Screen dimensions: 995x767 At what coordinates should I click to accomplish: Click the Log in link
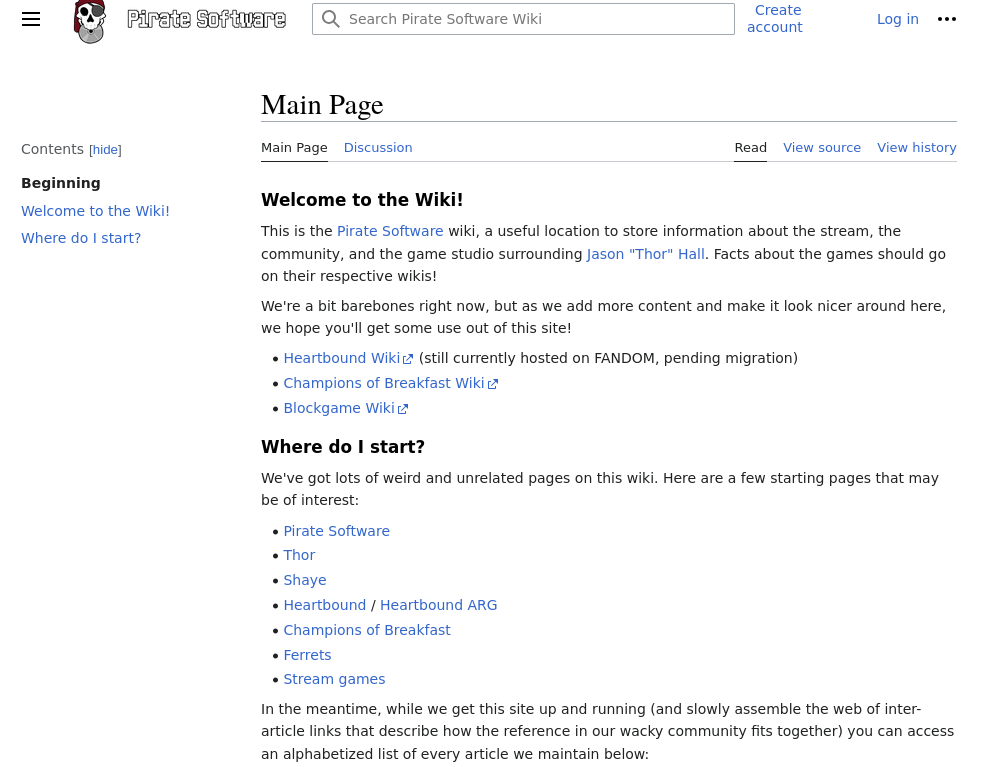(898, 19)
